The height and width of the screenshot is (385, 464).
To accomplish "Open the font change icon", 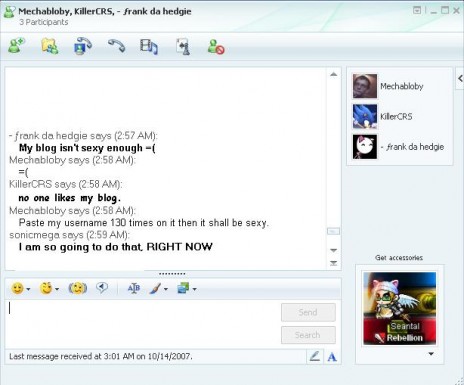I will point(134,288).
